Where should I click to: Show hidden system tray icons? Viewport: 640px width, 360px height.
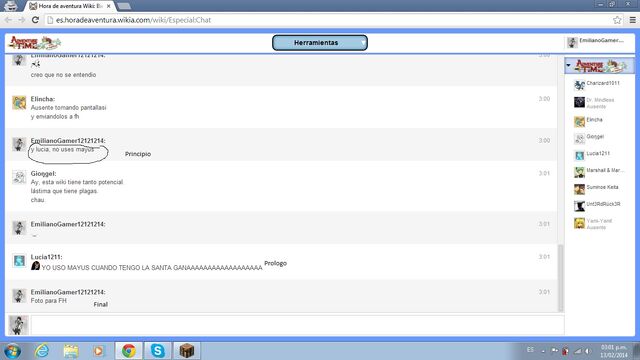coord(543,351)
